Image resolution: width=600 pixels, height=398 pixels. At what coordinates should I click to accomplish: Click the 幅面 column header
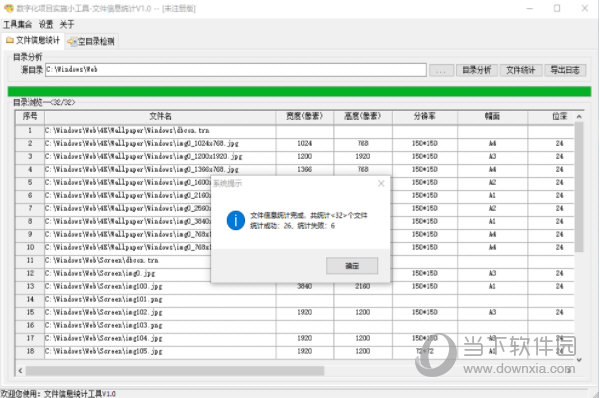pyautogui.click(x=492, y=116)
